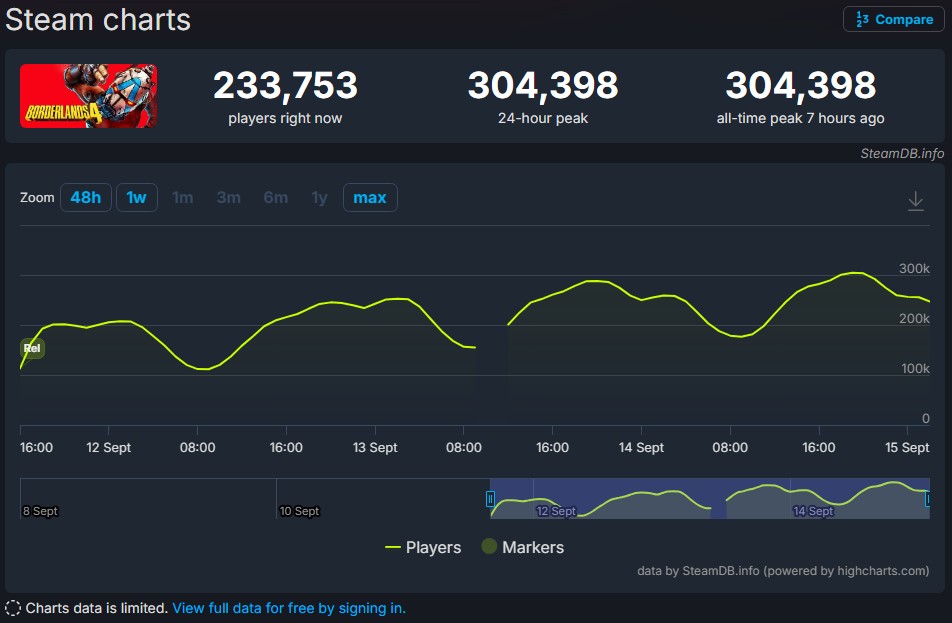952x623 pixels.
Task: Open the Borderlands 4 game thumbnail
Action: (x=89, y=96)
